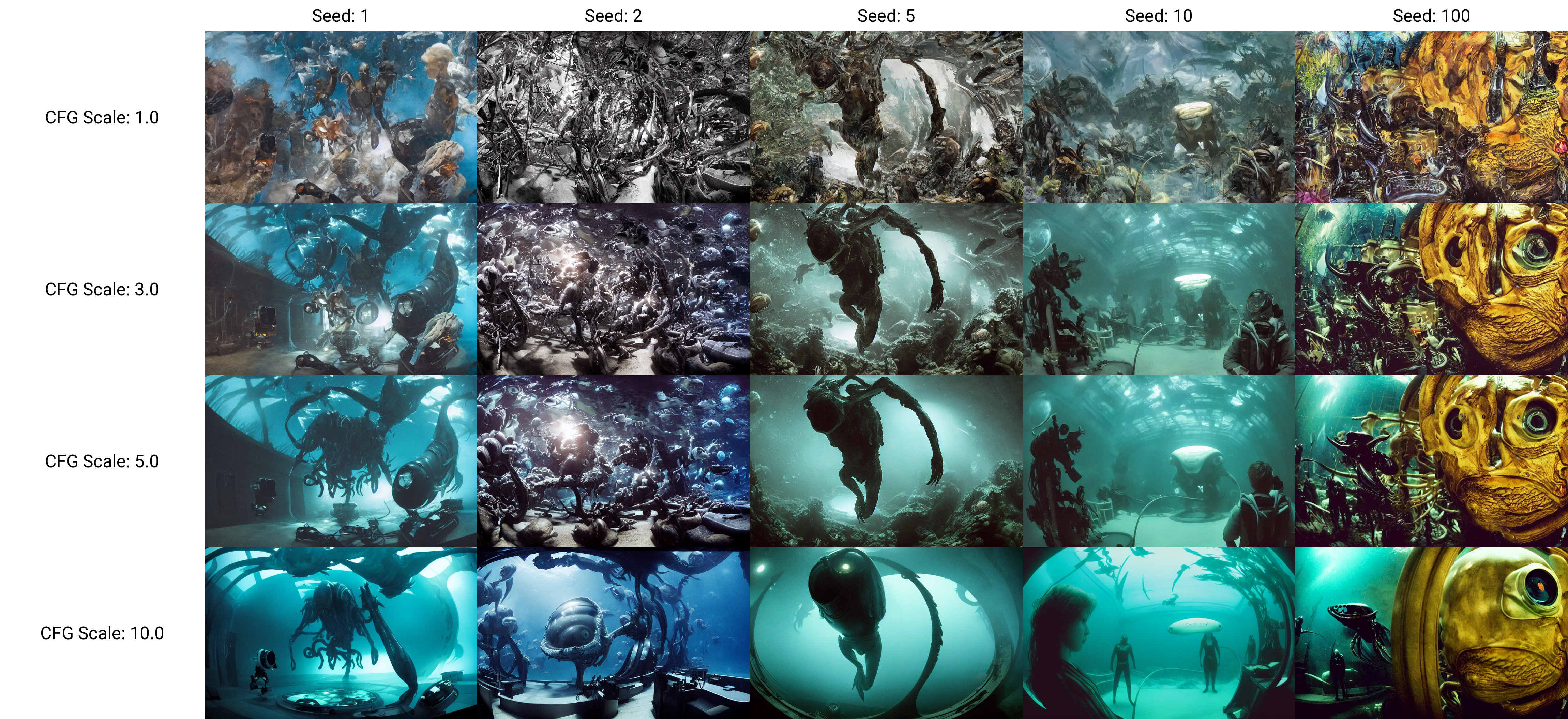This screenshot has width=1568, height=719.
Task: Open the Seed 10, CFG 5.0 tunnel image
Action: click(1158, 461)
